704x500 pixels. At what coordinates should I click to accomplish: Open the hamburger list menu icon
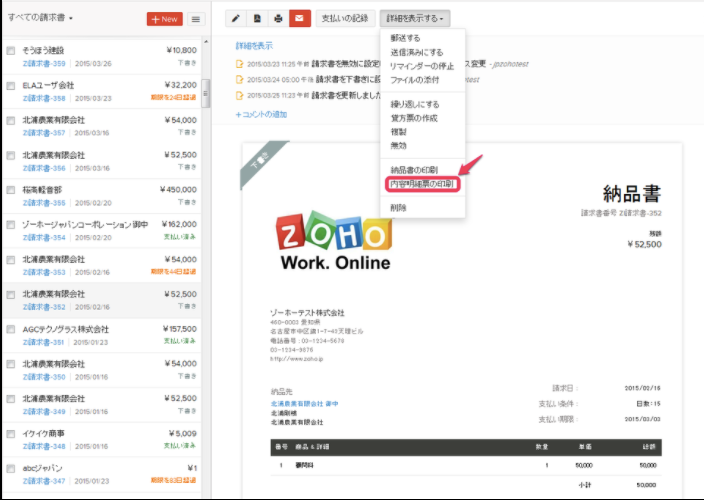196,19
